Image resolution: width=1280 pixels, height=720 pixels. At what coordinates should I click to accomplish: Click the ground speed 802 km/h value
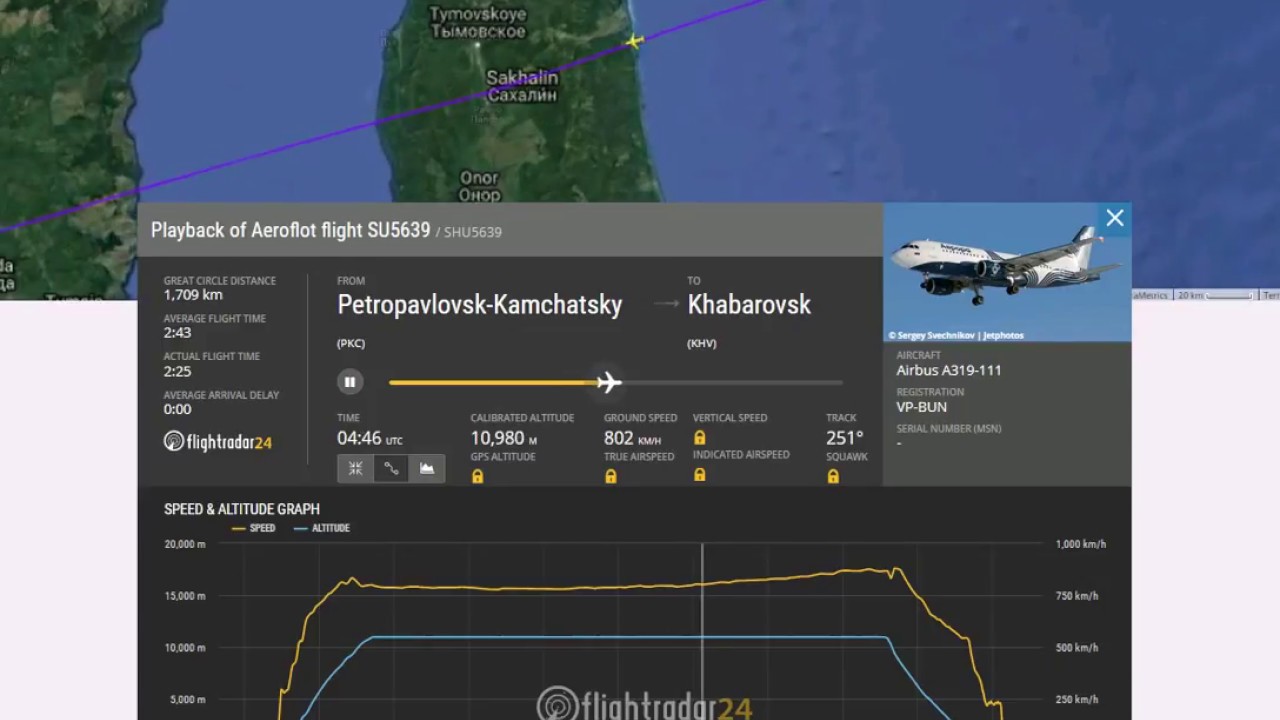[633, 438]
